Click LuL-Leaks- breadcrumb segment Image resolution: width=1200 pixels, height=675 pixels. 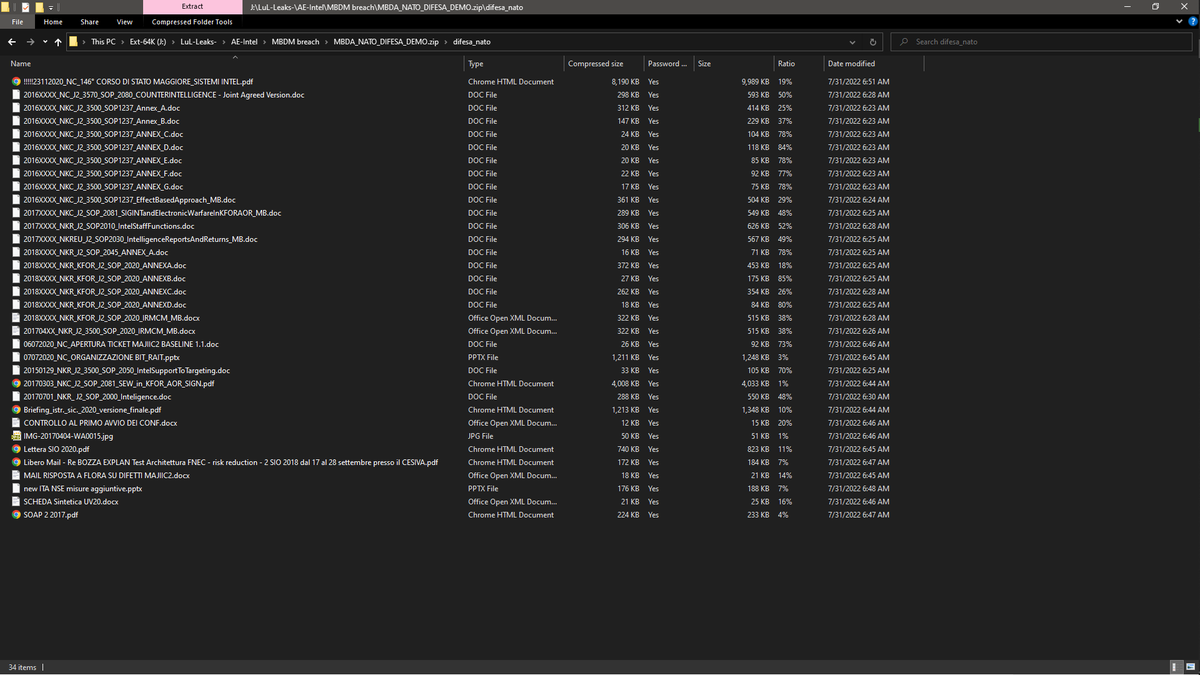[x=199, y=42]
